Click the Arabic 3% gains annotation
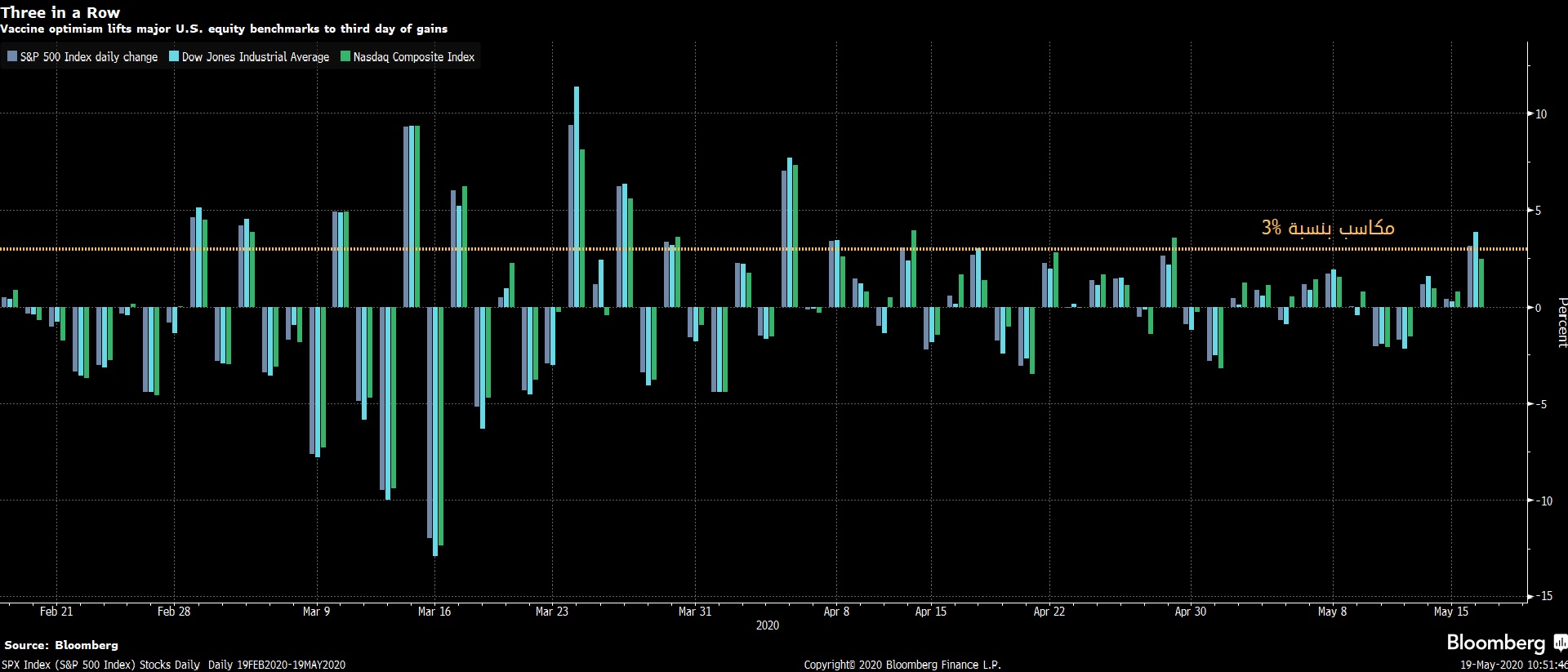 pyautogui.click(x=1327, y=228)
